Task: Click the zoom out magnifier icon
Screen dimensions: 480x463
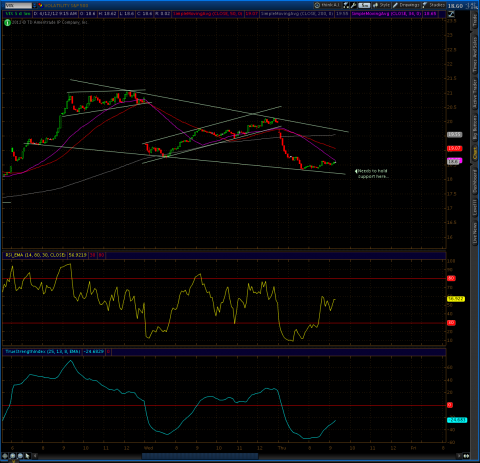Action: (20, 456)
